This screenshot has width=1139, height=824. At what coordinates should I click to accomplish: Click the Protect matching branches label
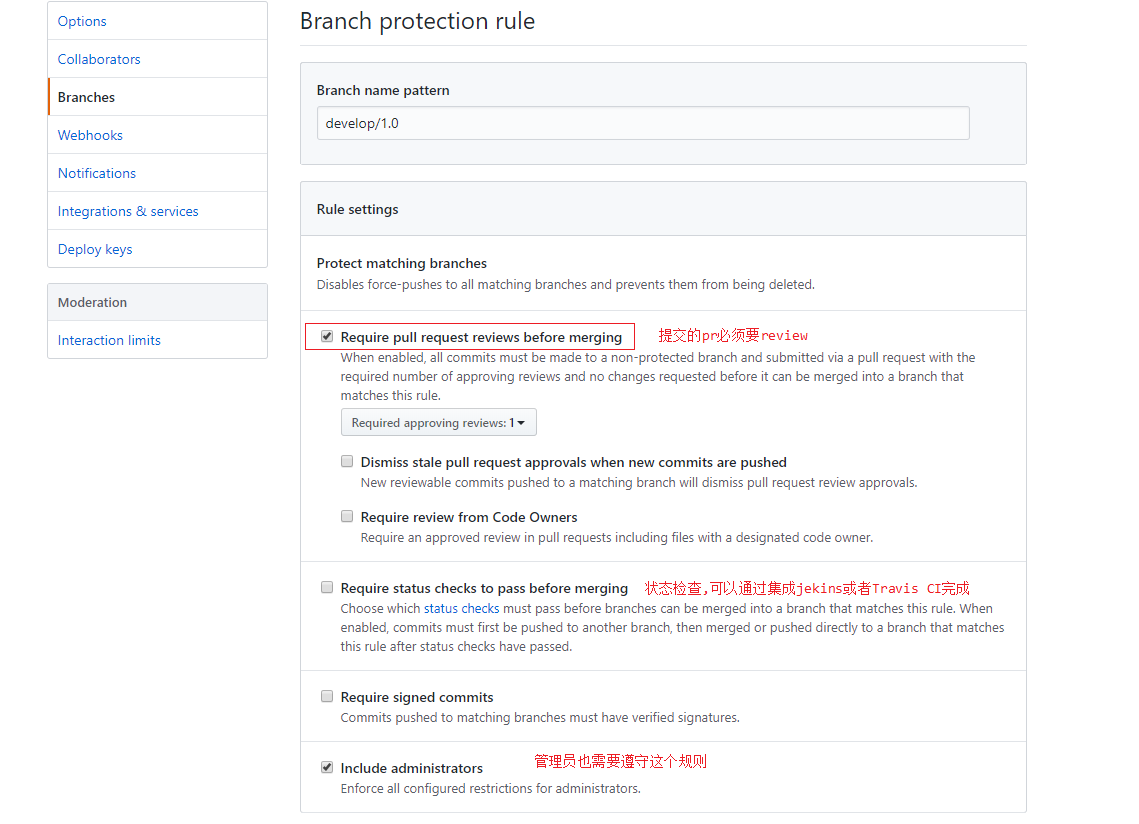(x=402, y=263)
